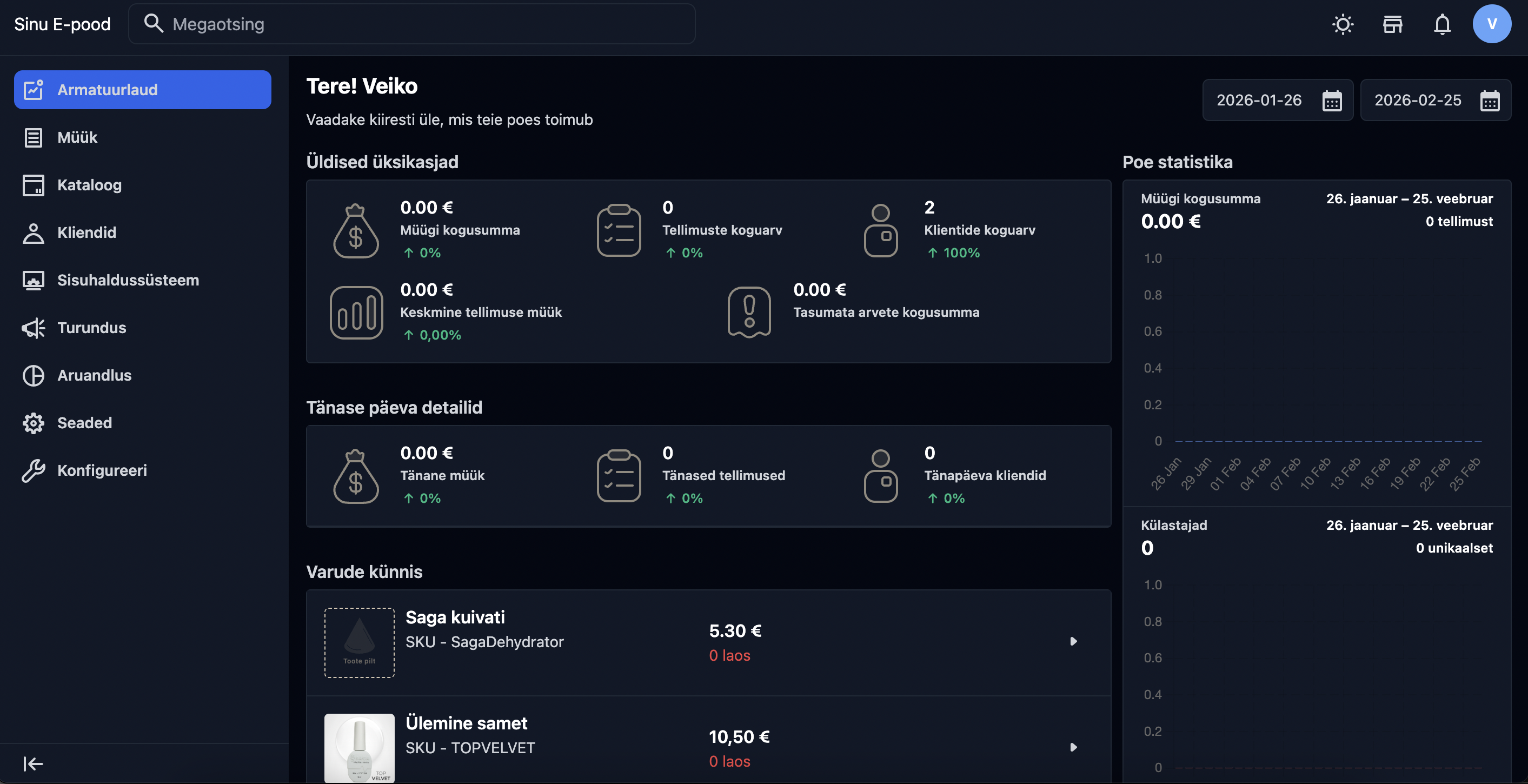Click the Kataloog sidebar icon
The width and height of the screenshot is (1528, 784).
pyautogui.click(x=33, y=185)
